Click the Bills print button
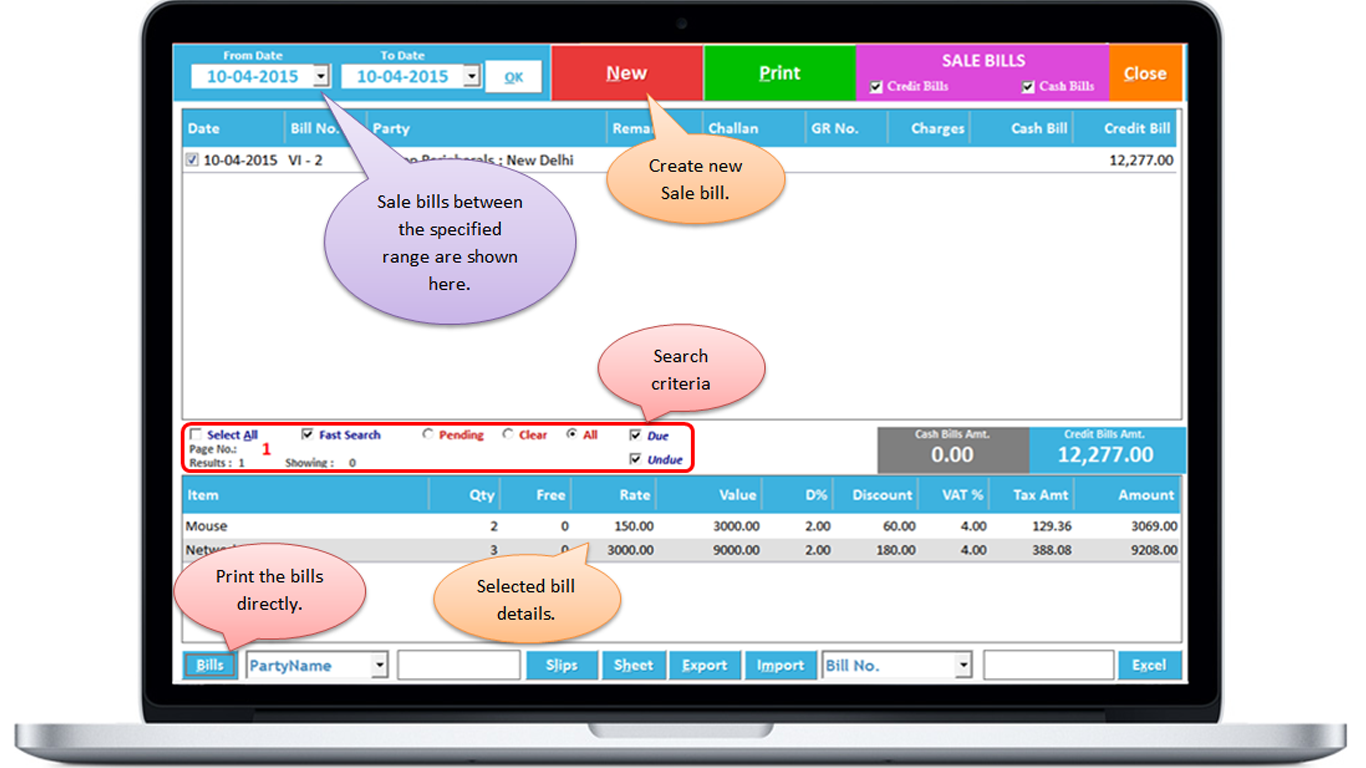Image resolution: width=1366 pixels, height=768 pixels. pos(210,665)
